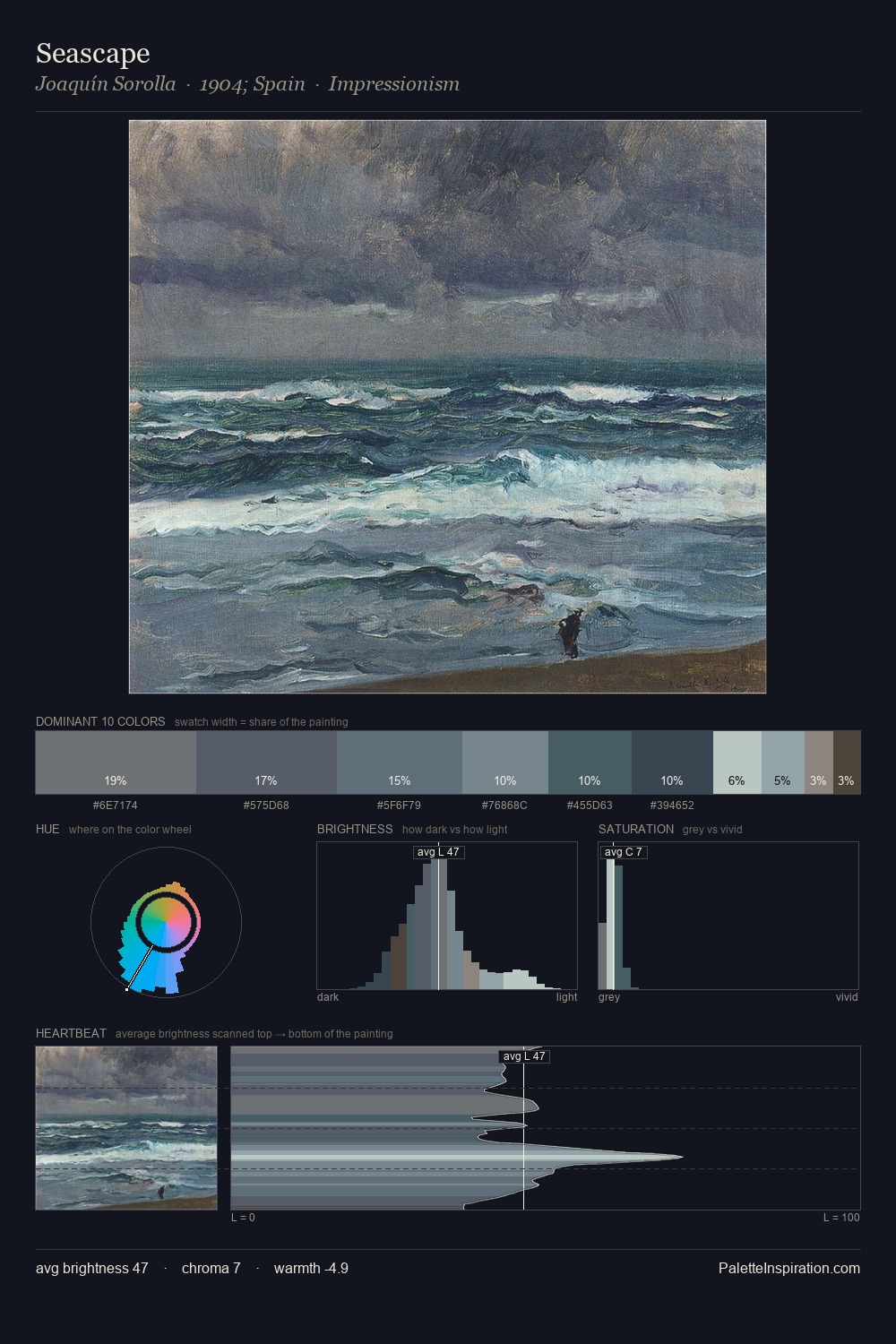Screen dimensions: 896x1344
Task: Click the heartbeat brightness scan chart
Action: pyautogui.click(x=546, y=1128)
